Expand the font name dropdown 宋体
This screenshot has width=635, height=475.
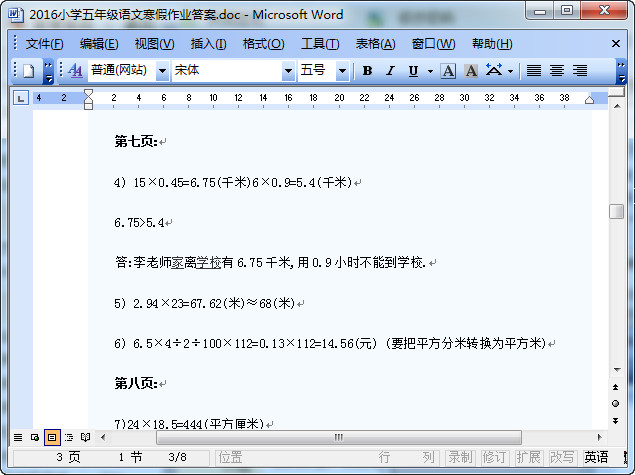287,71
